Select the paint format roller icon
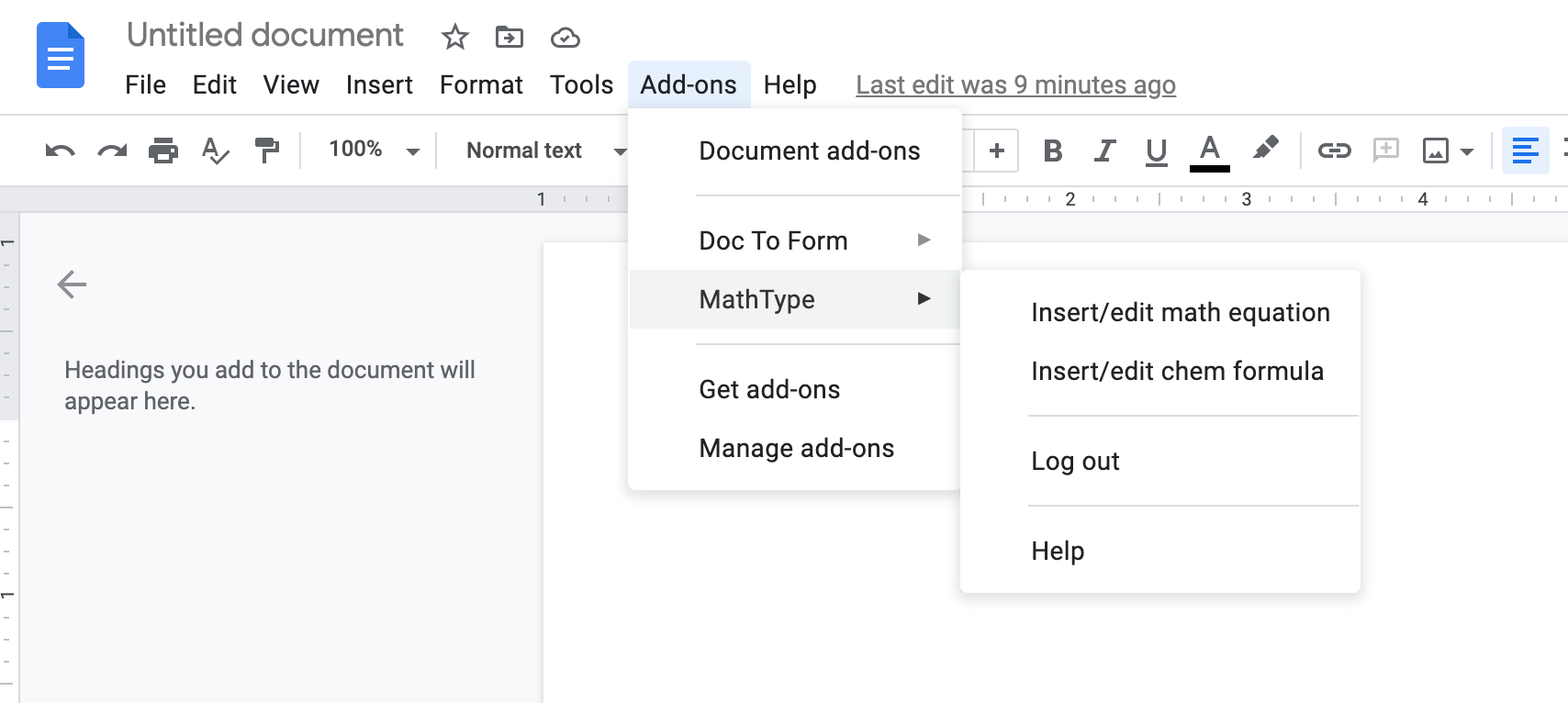 click(x=267, y=151)
